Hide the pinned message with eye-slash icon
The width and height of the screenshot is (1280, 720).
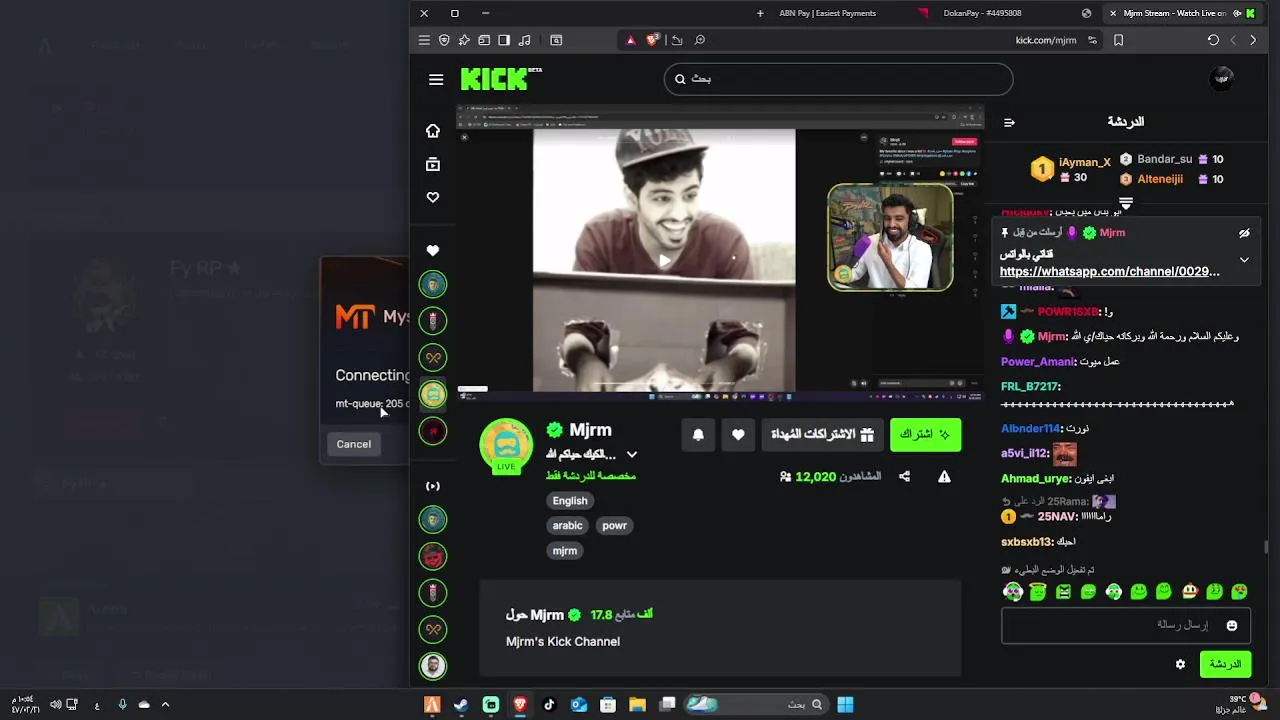click(1244, 233)
